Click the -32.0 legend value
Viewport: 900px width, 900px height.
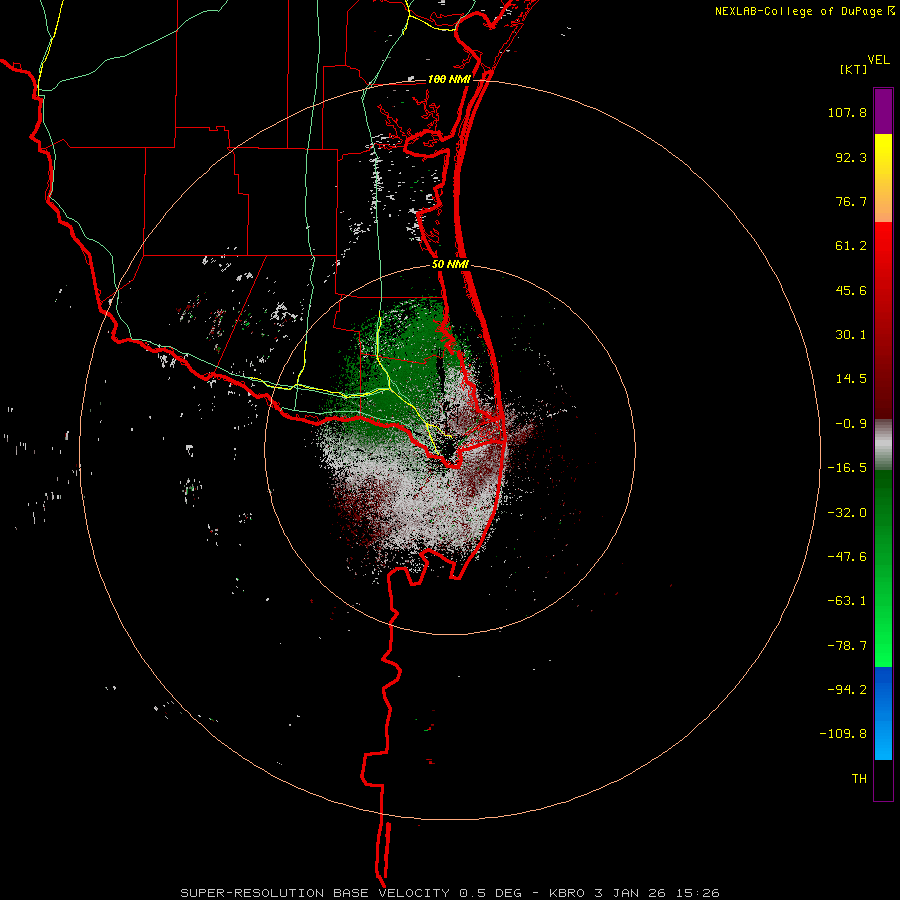click(847, 513)
